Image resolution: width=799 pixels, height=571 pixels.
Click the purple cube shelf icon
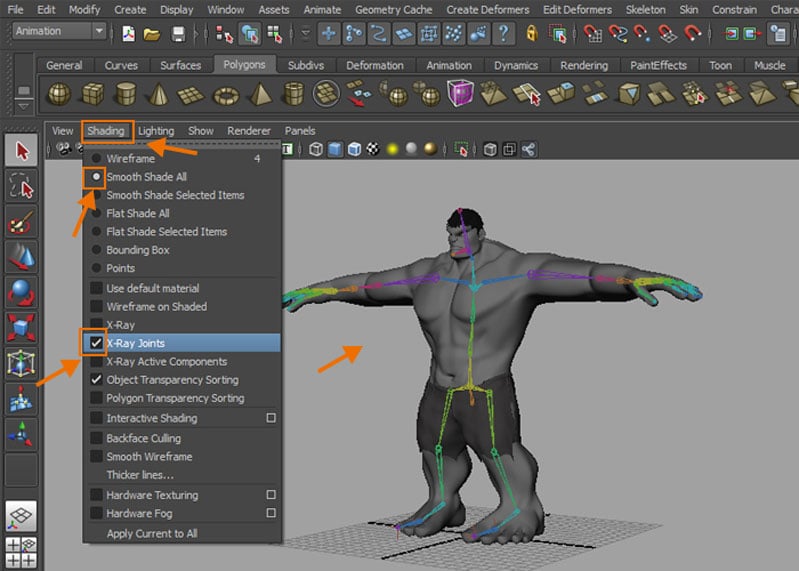(x=461, y=95)
